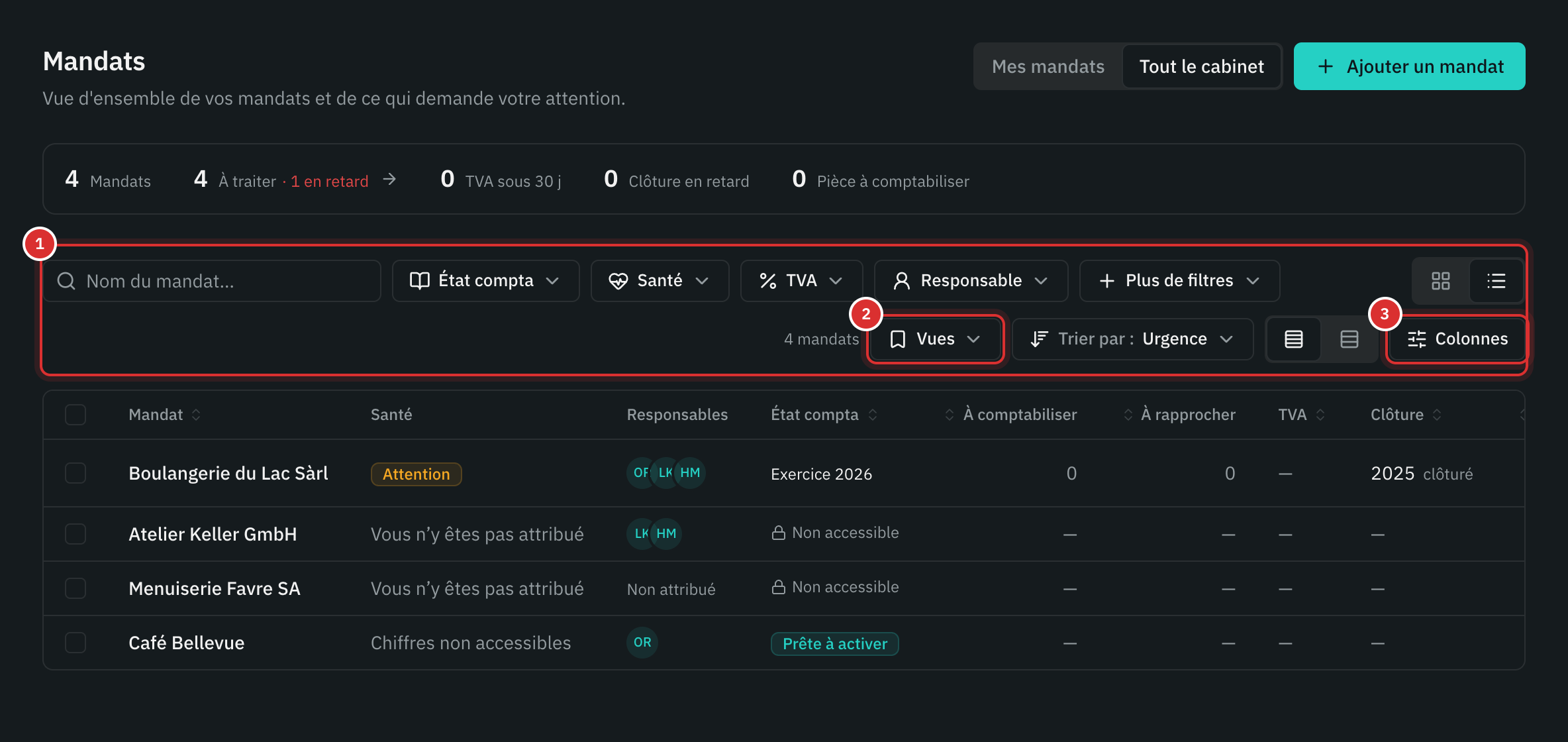1568x742 pixels.
Task: Switch to list view icon
Action: tap(1496, 281)
